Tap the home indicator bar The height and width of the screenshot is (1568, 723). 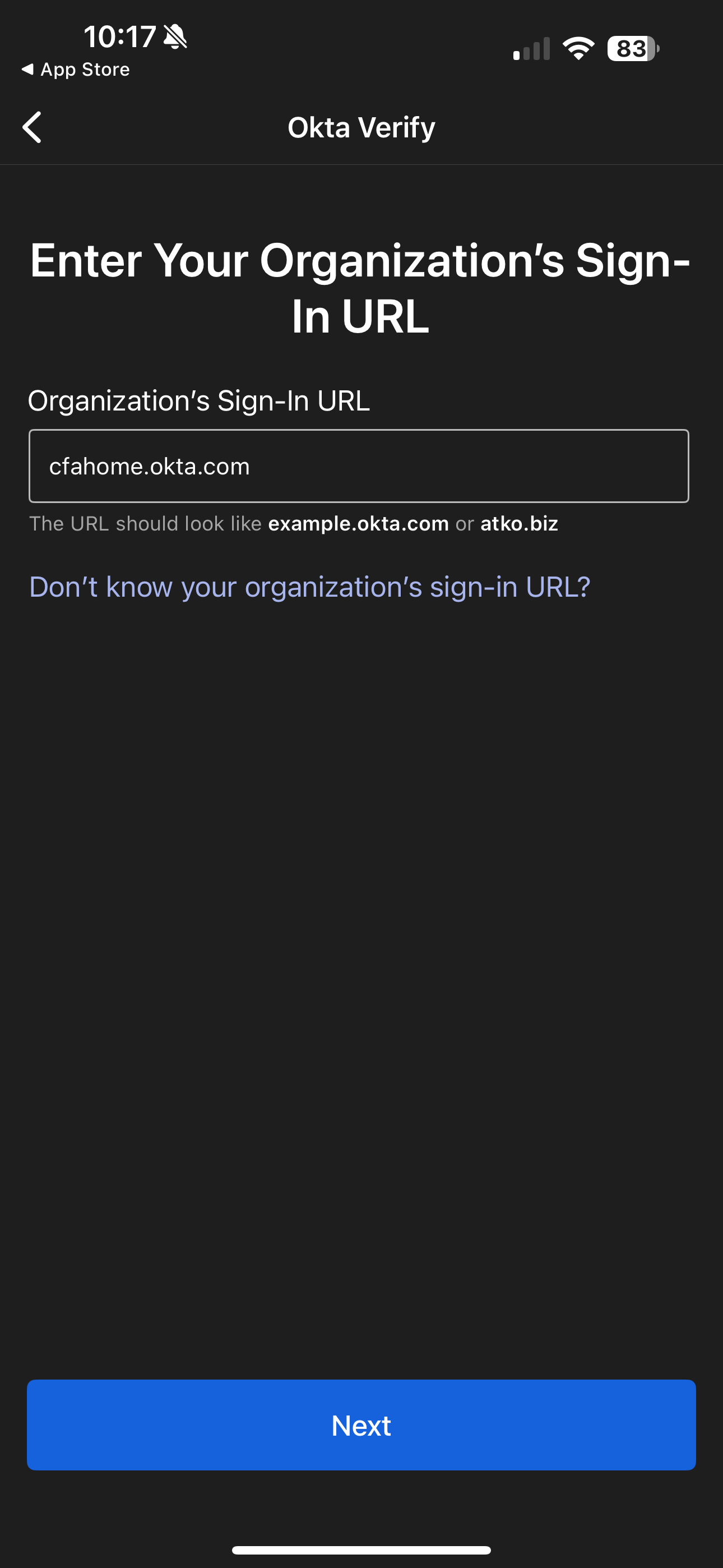[361, 1549]
